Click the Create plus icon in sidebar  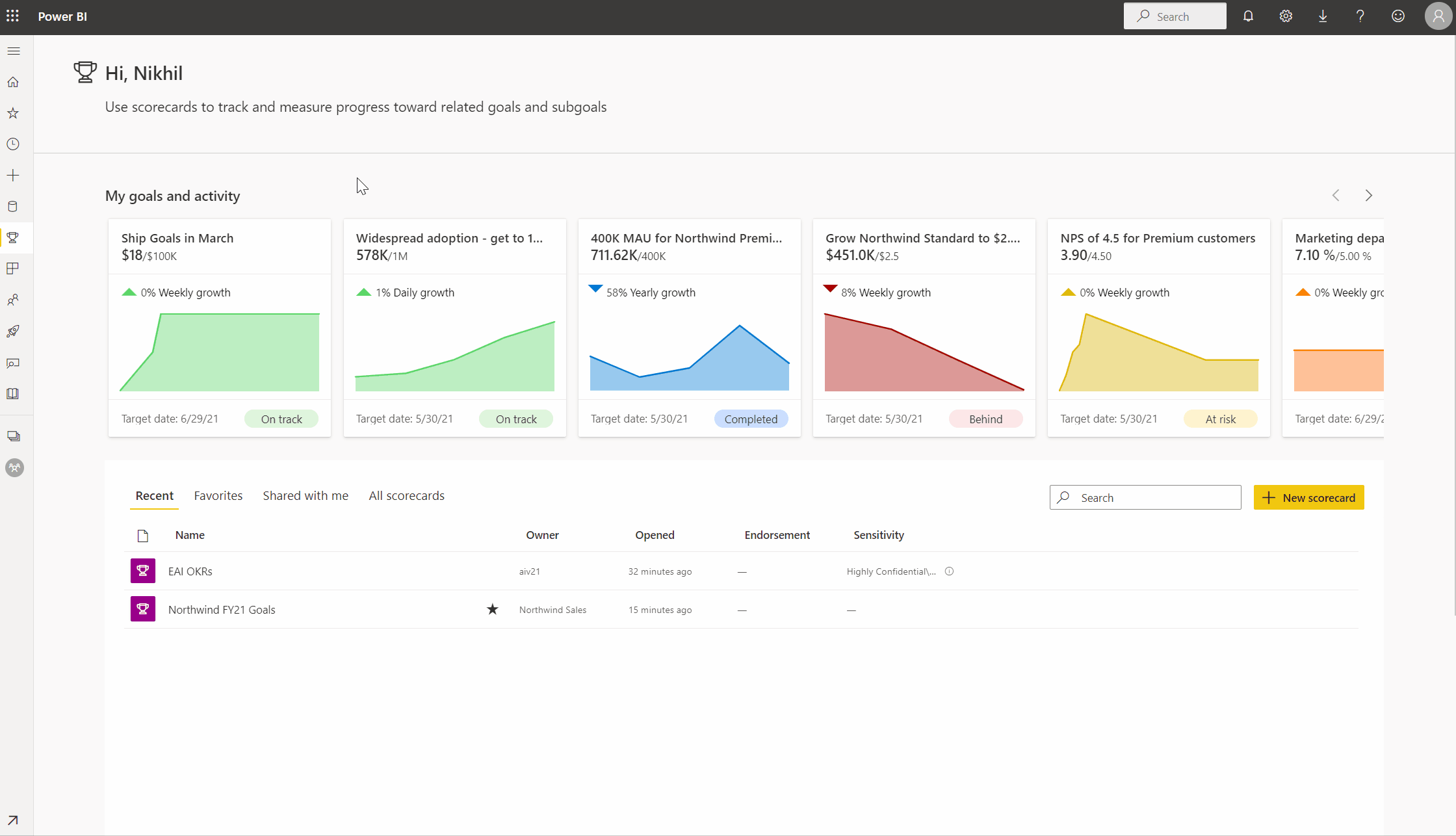(x=13, y=176)
